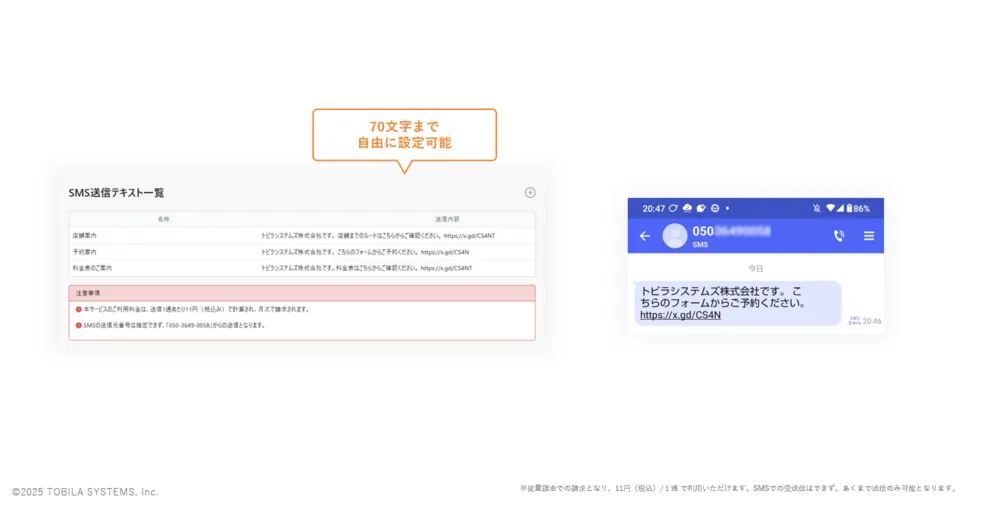The width and height of the screenshot is (1000, 505).
Task: Tap the phone call icon in SMS header
Action: [839, 236]
